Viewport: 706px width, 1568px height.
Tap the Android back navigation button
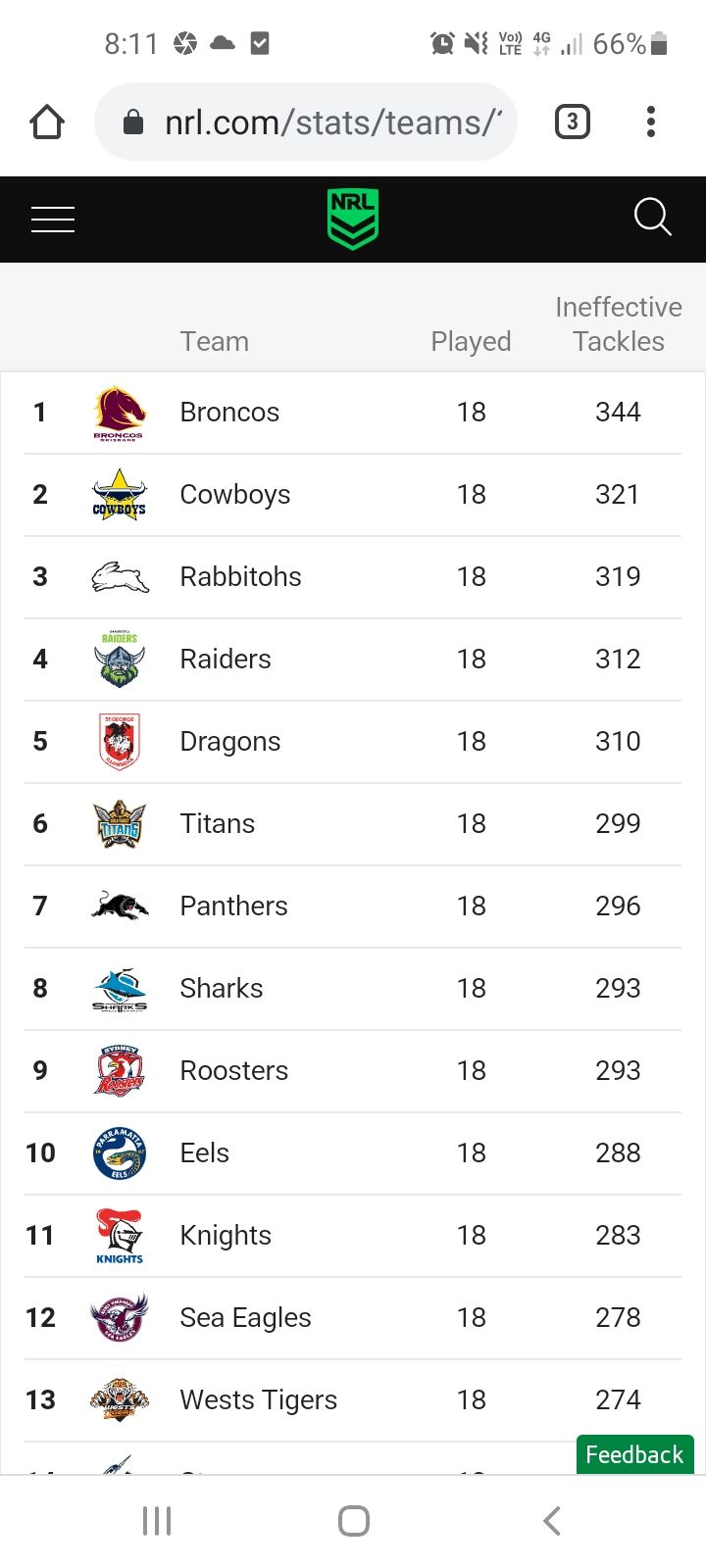coord(552,1521)
